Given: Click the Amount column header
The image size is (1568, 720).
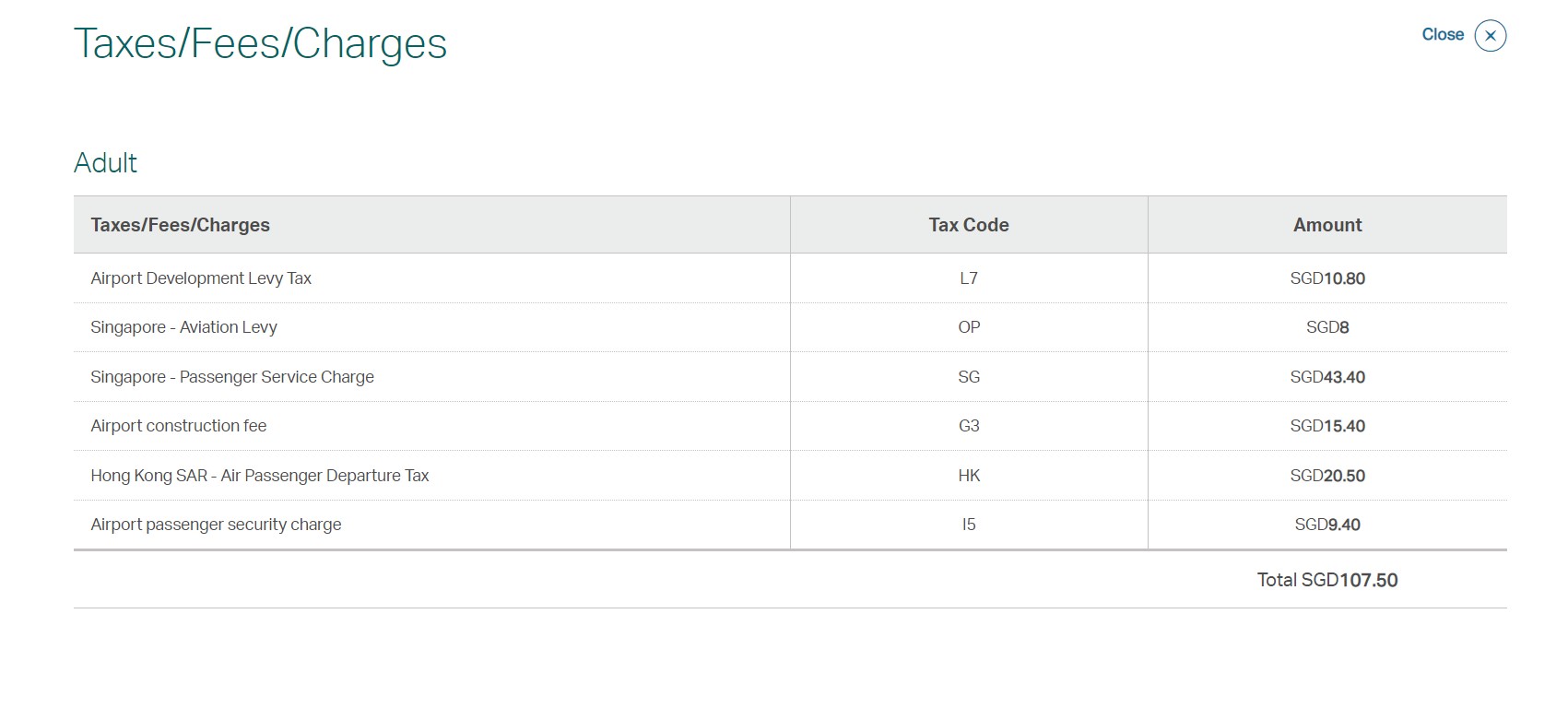Looking at the screenshot, I should point(1327,225).
